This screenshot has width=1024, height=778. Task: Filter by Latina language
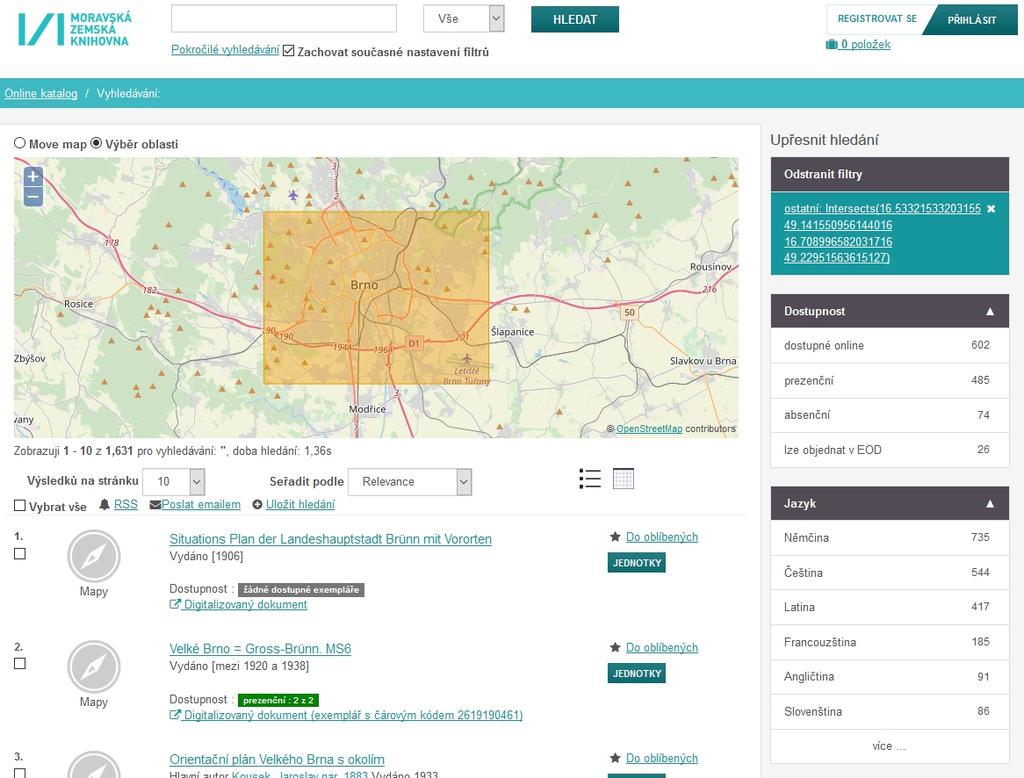tap(889, 607)
